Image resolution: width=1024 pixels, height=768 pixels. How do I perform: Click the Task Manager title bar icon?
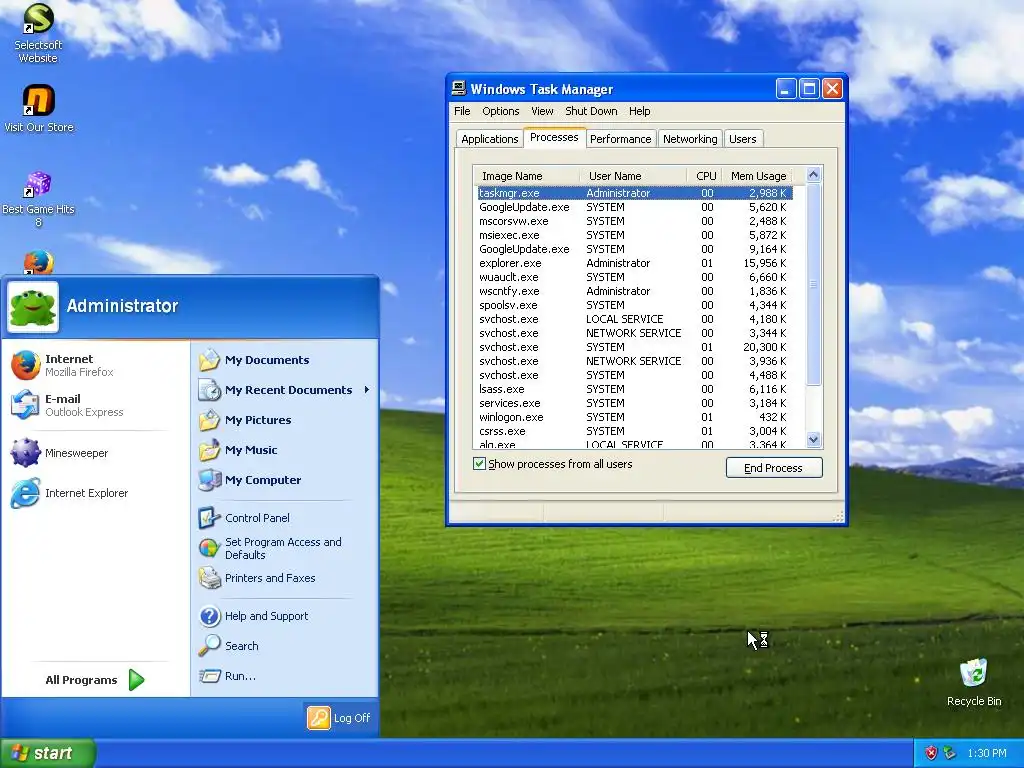coord(459,88)
